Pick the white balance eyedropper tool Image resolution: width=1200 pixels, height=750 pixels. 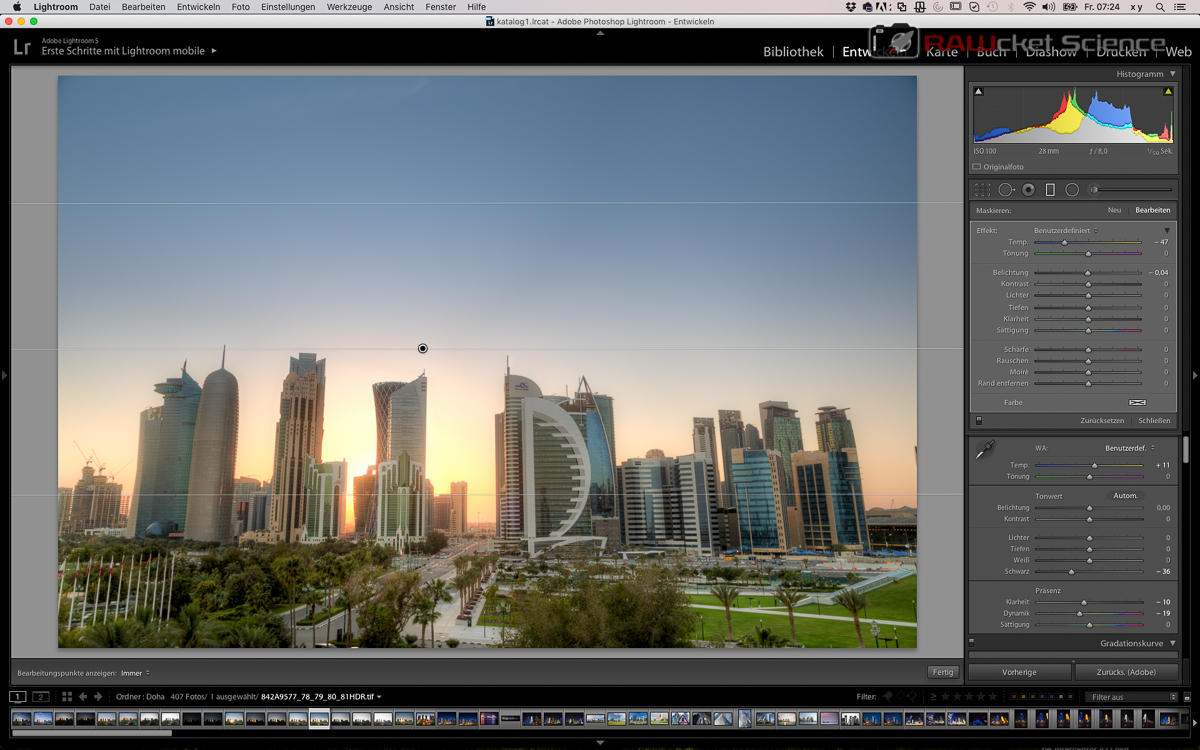point(984,451)
